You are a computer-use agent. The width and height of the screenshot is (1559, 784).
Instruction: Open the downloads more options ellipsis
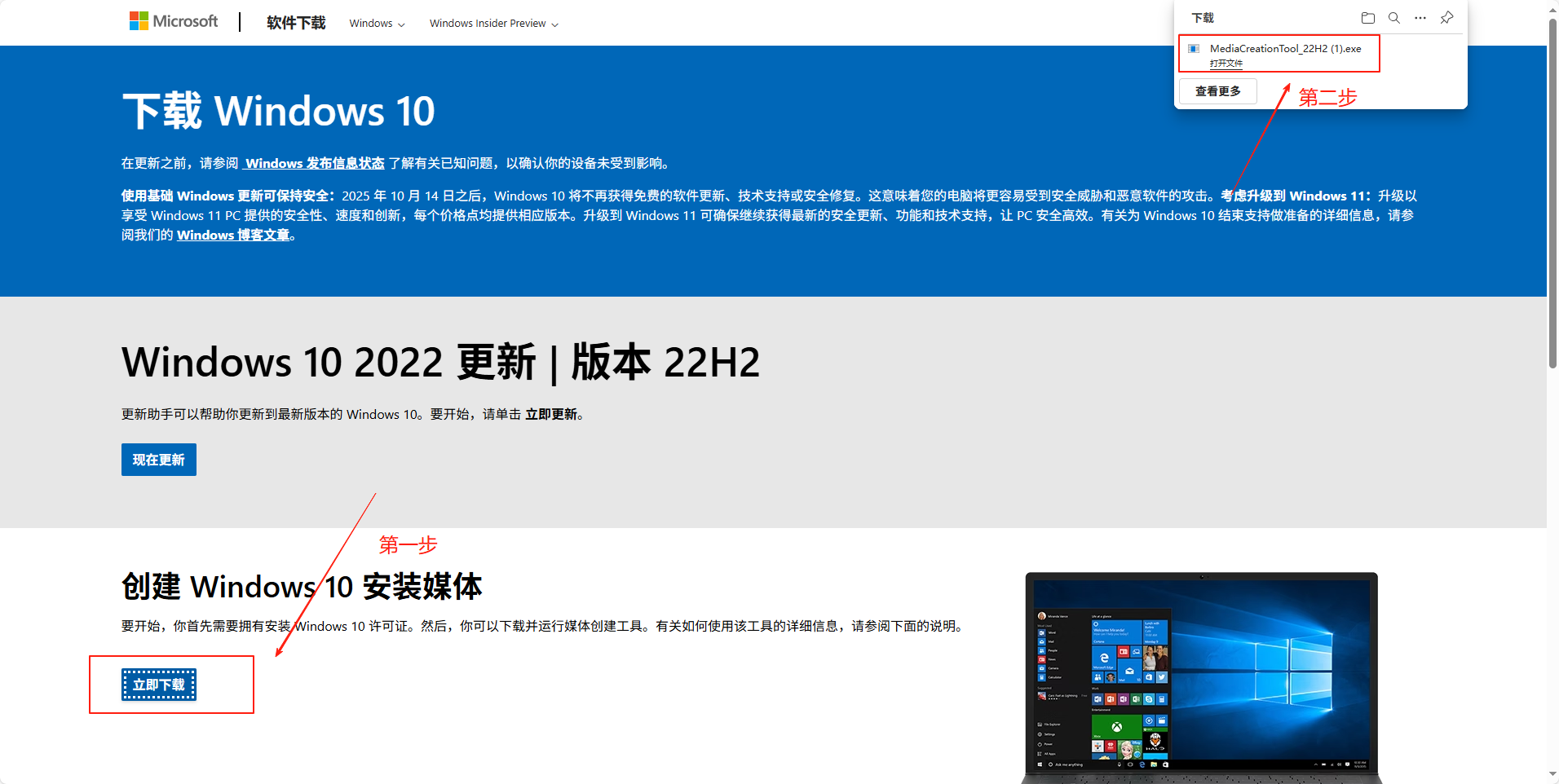click(x=1420, y=17)
